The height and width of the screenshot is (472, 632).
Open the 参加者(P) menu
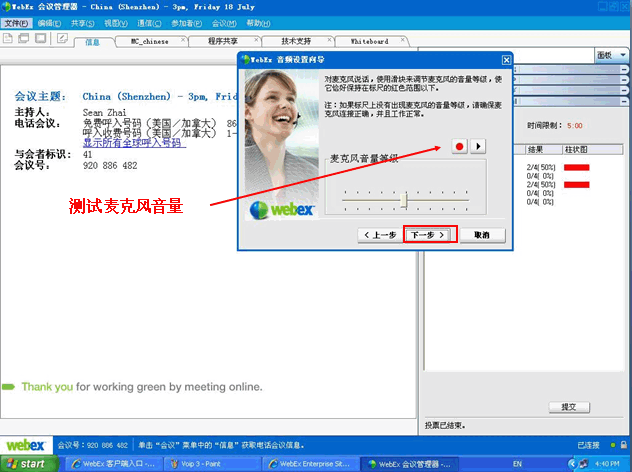click(187, 23)
